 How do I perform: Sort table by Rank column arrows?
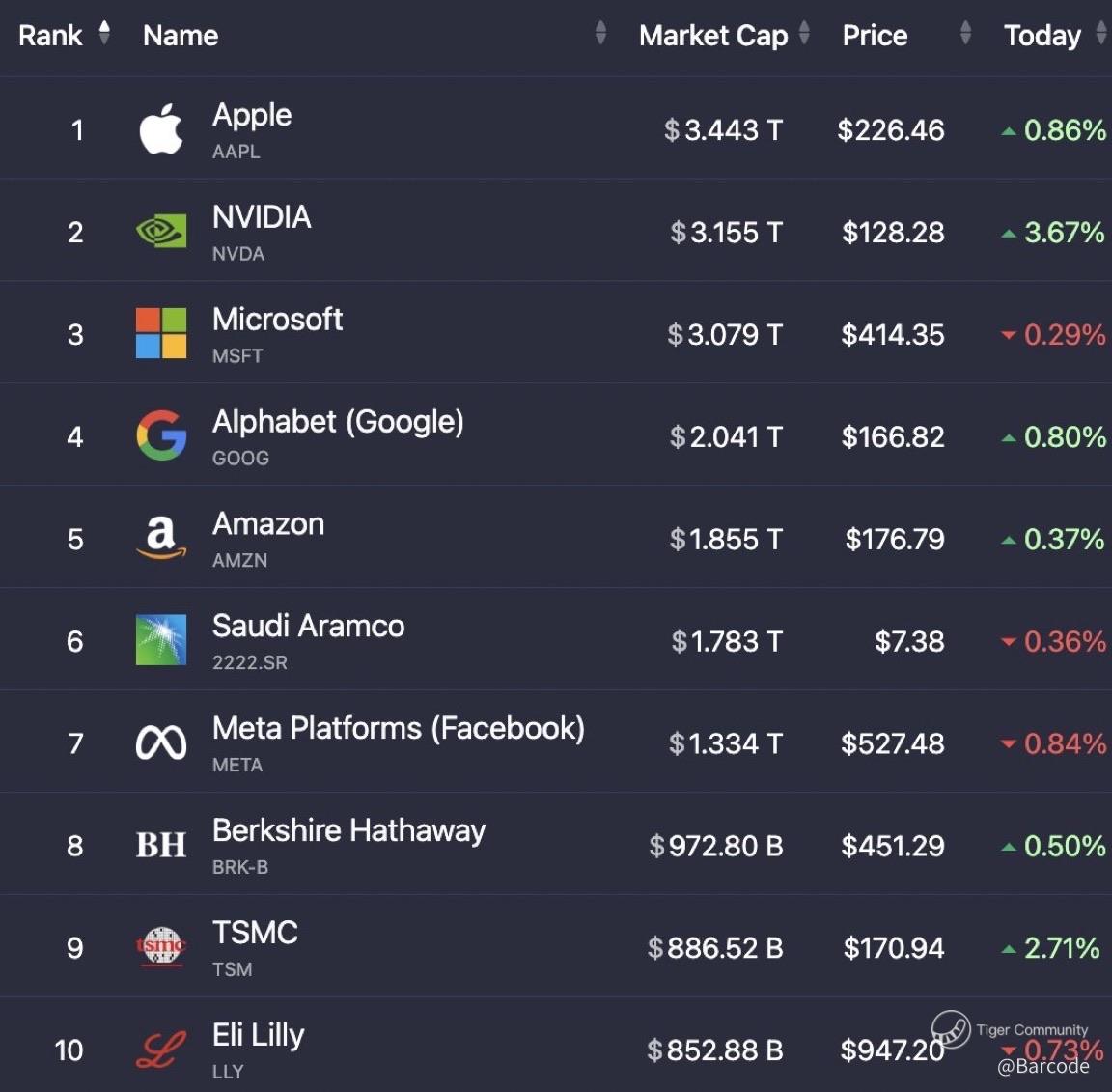click(104, 34)
